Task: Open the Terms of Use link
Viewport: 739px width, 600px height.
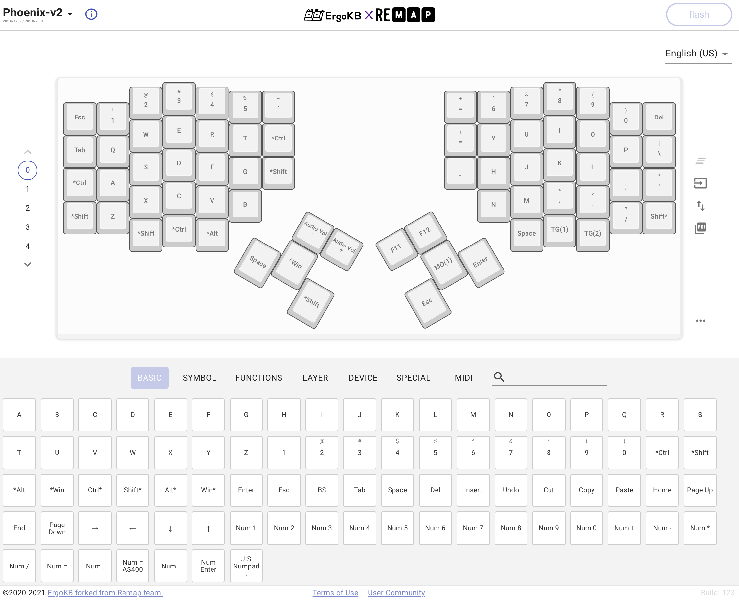Action: pyautogui.click(x=335, y=593)
